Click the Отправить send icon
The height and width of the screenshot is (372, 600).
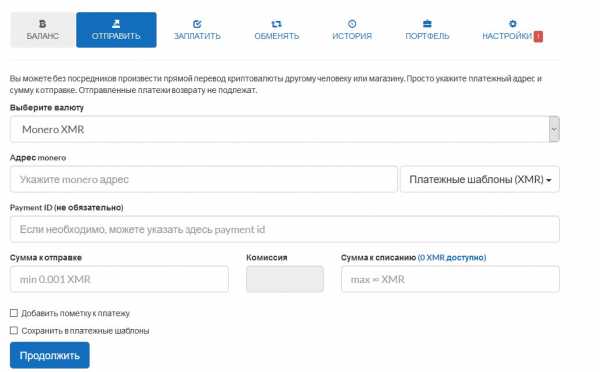(x=116, y=24)
